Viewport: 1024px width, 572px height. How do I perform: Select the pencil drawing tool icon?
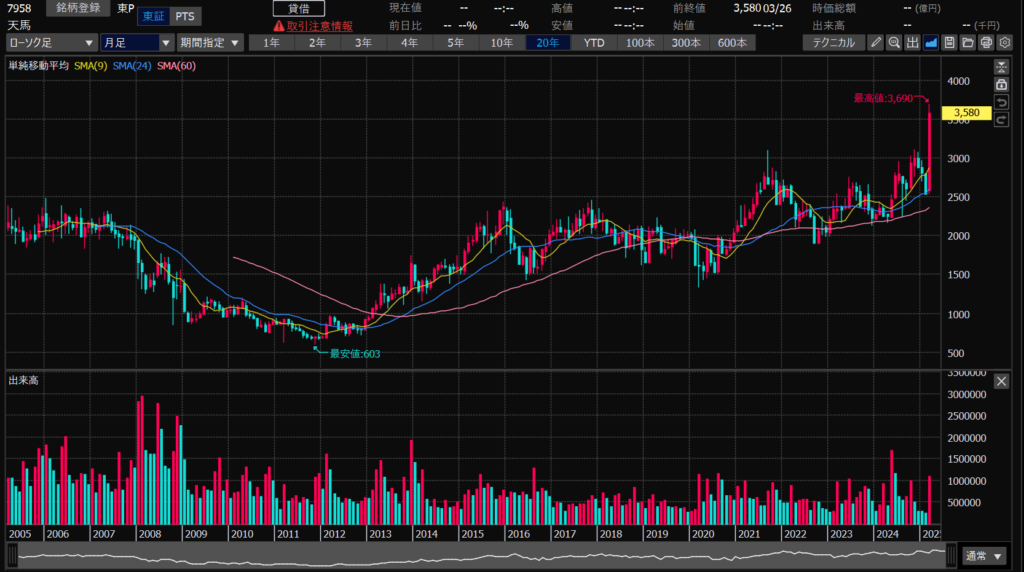coord(876,43)
